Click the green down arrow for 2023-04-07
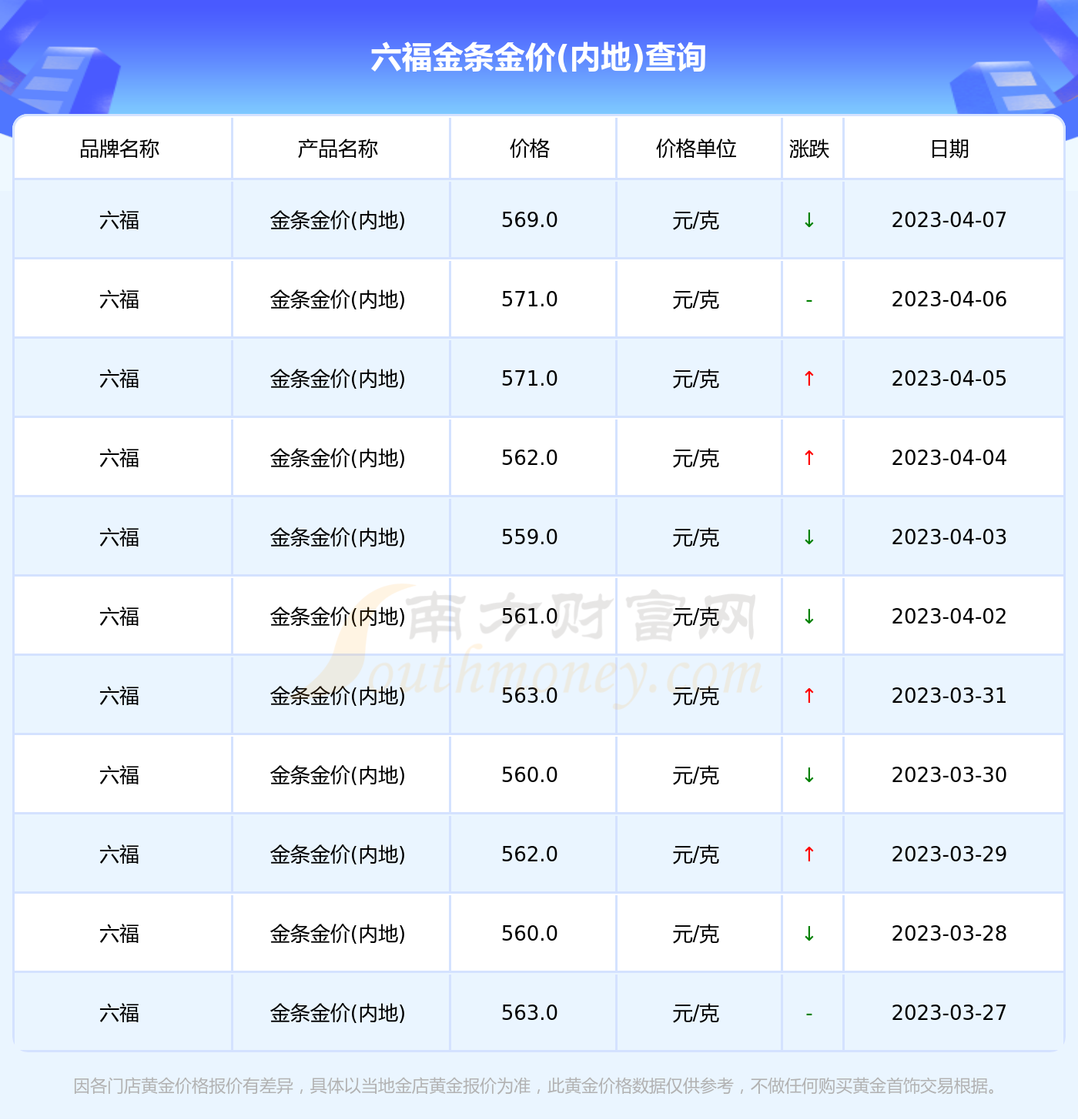Viewport: 1078px width, 1120px height. [x=809, y=220]
